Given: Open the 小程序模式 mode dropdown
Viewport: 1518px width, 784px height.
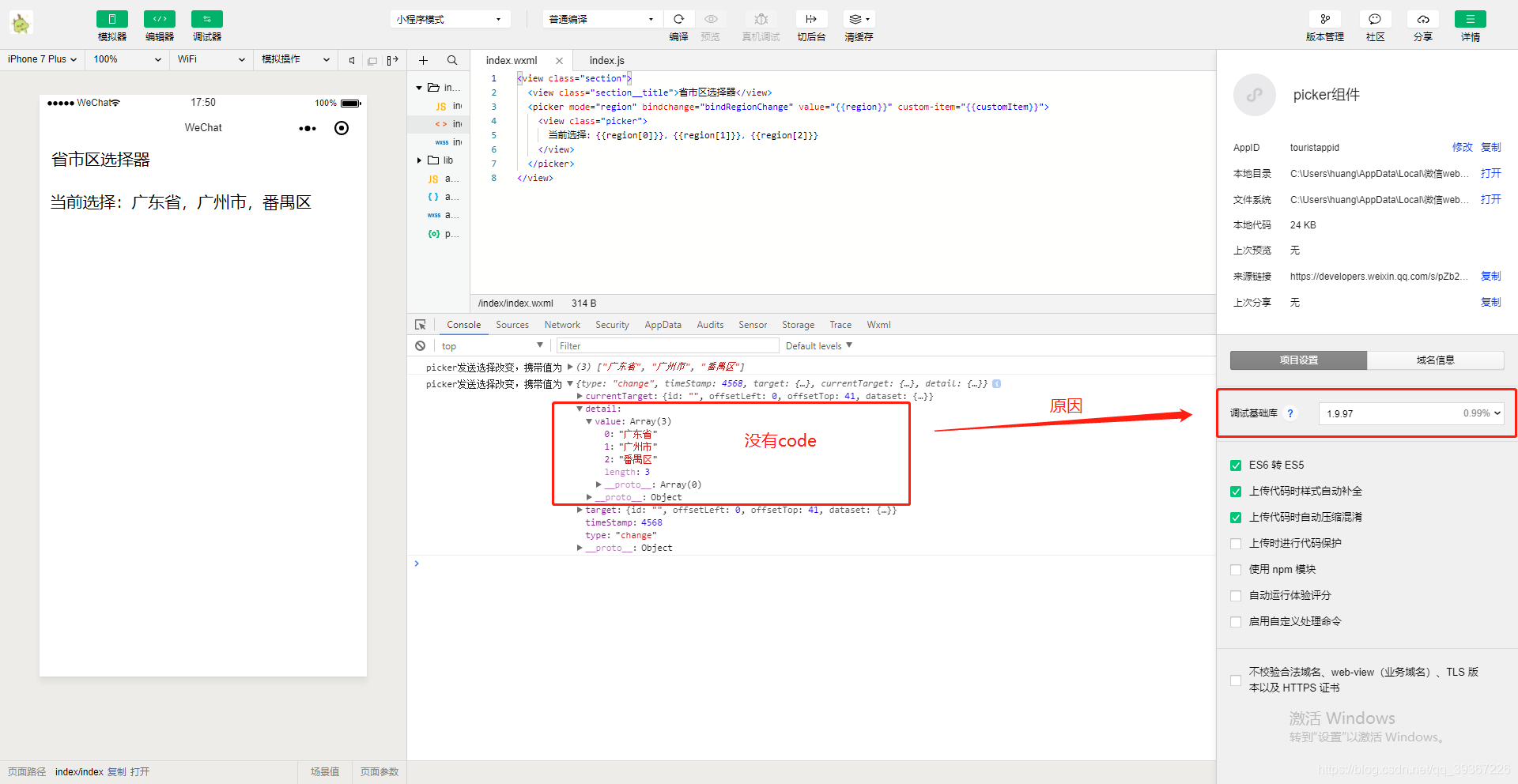Looking at the screenshot, I should [450, 19].
